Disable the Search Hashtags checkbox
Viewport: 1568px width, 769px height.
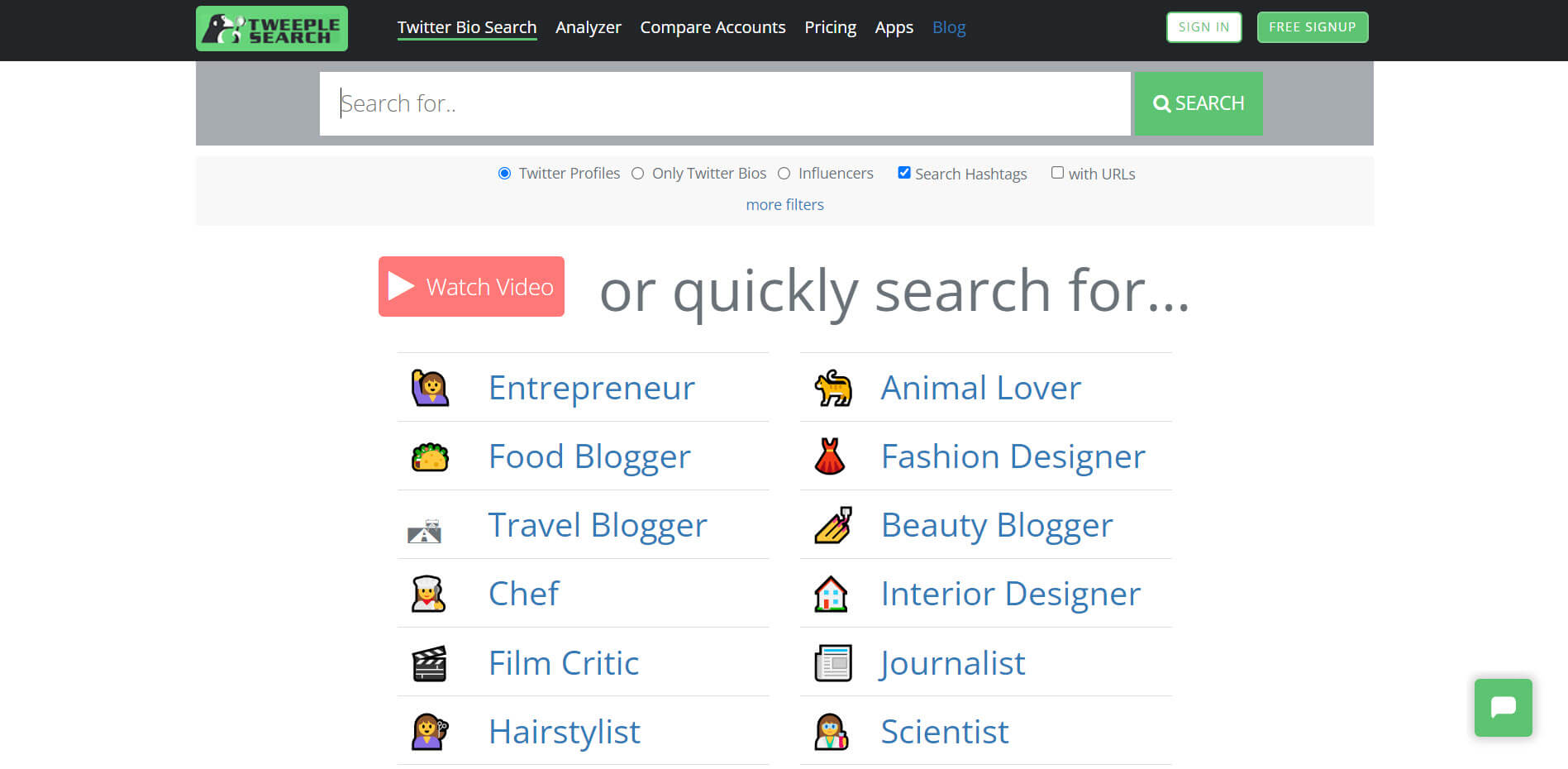point(903,172)
